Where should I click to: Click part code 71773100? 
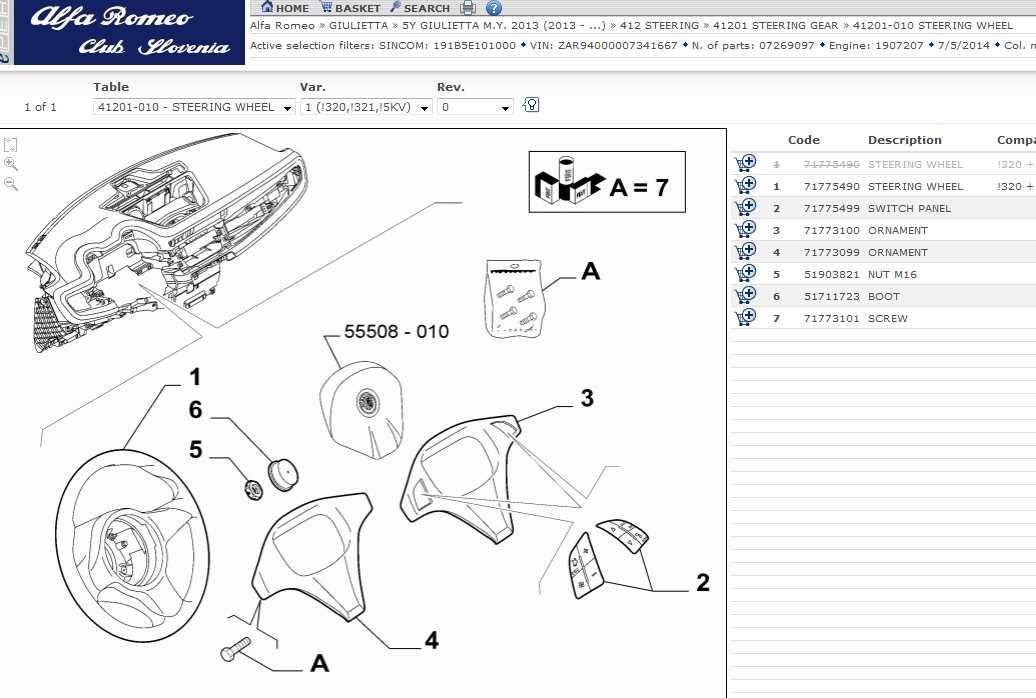[x=831, y=230]
